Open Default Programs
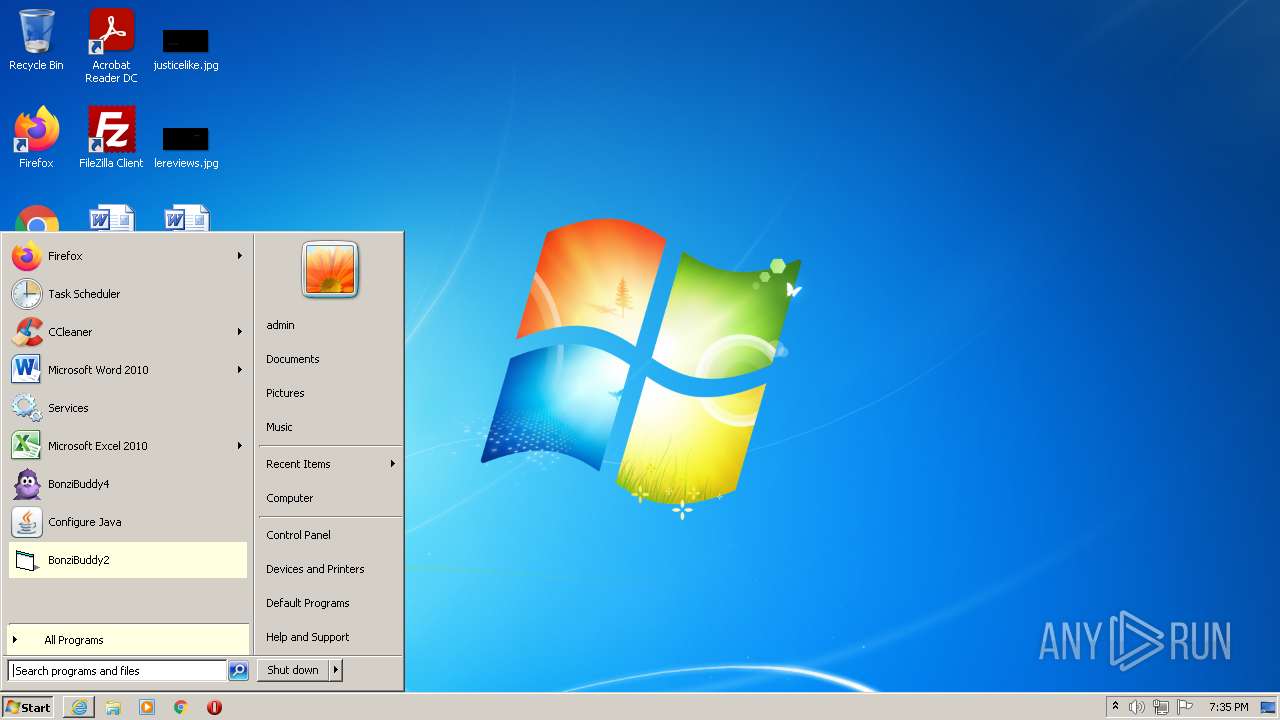The image size is (1280, 720). tap(330, 603)
